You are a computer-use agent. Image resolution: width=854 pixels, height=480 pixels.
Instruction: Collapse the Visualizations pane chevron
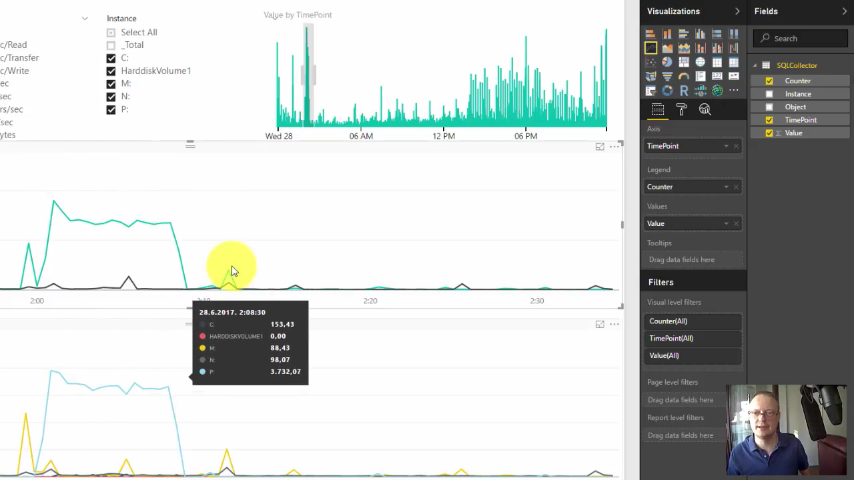737,11
